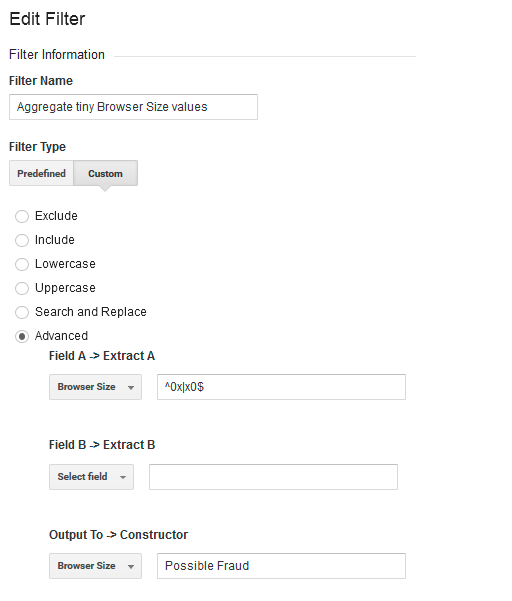Click arrow on Field A dropdown
Viewport: 512px width, 601px height.
point(131,388)
